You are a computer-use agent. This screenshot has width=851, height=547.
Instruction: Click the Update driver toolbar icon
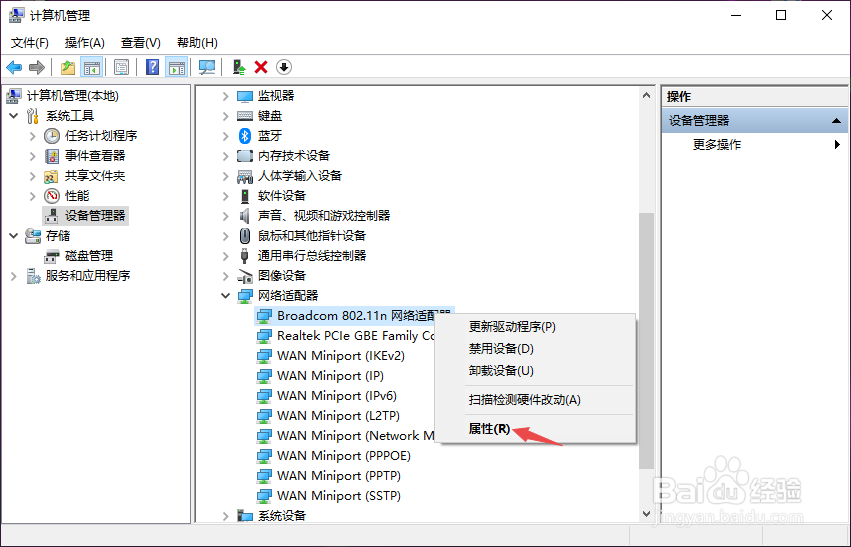click(239, 67)
